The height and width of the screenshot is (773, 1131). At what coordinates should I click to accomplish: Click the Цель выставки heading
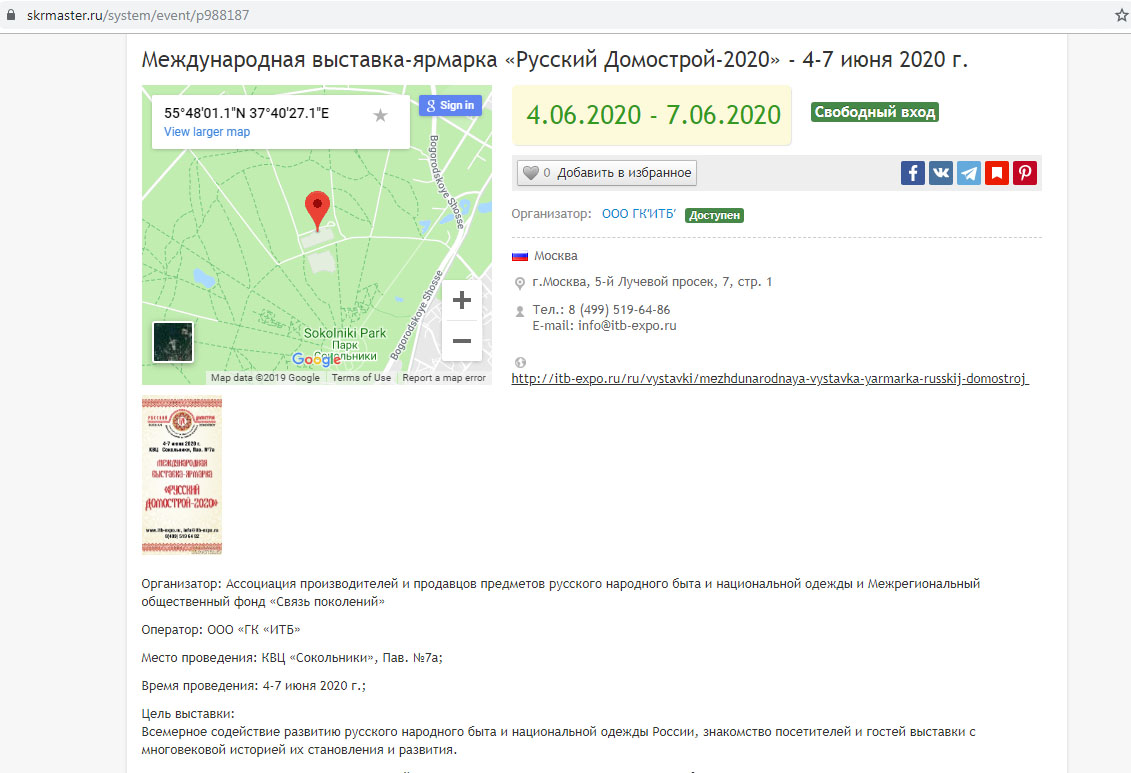pyautogui.click(x=188, y=714)
